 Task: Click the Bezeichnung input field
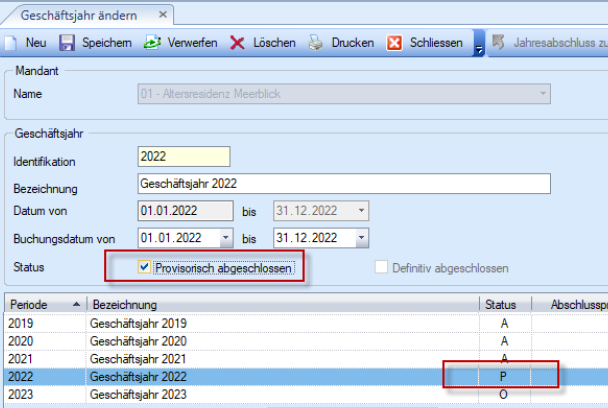tap(344, 183)
